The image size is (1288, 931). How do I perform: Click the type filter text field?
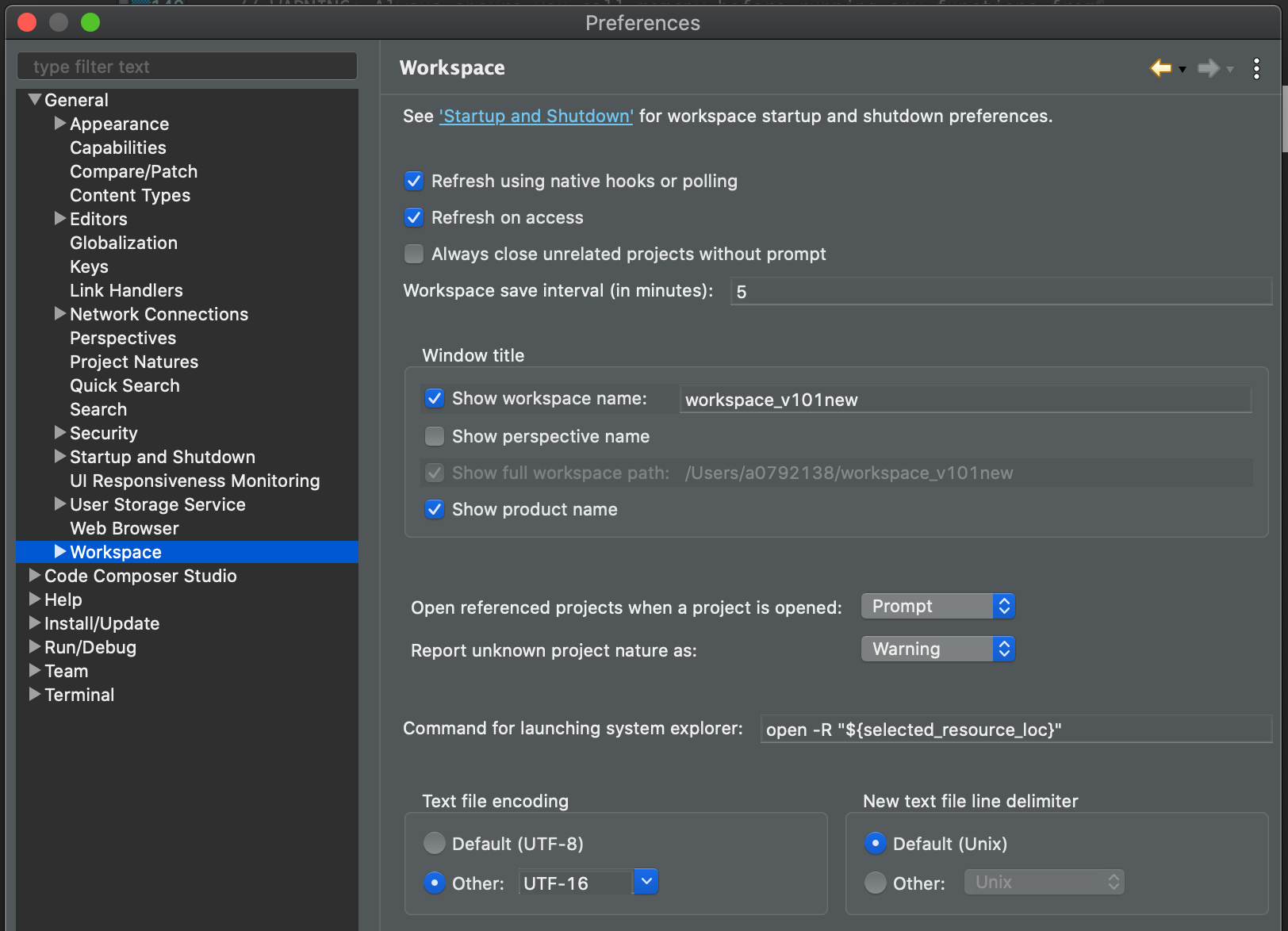pyautogui.click(x=187, y=67)
